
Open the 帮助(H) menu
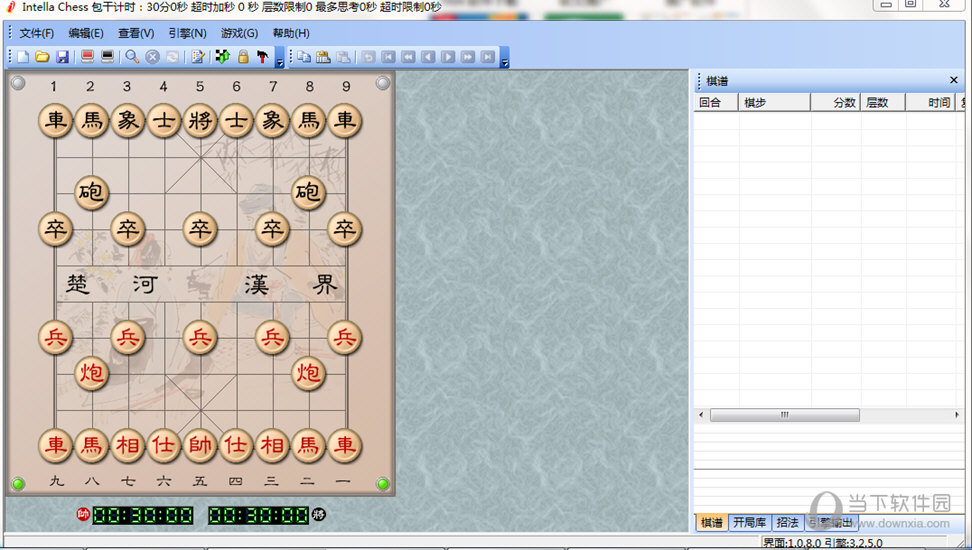point(291,33)
